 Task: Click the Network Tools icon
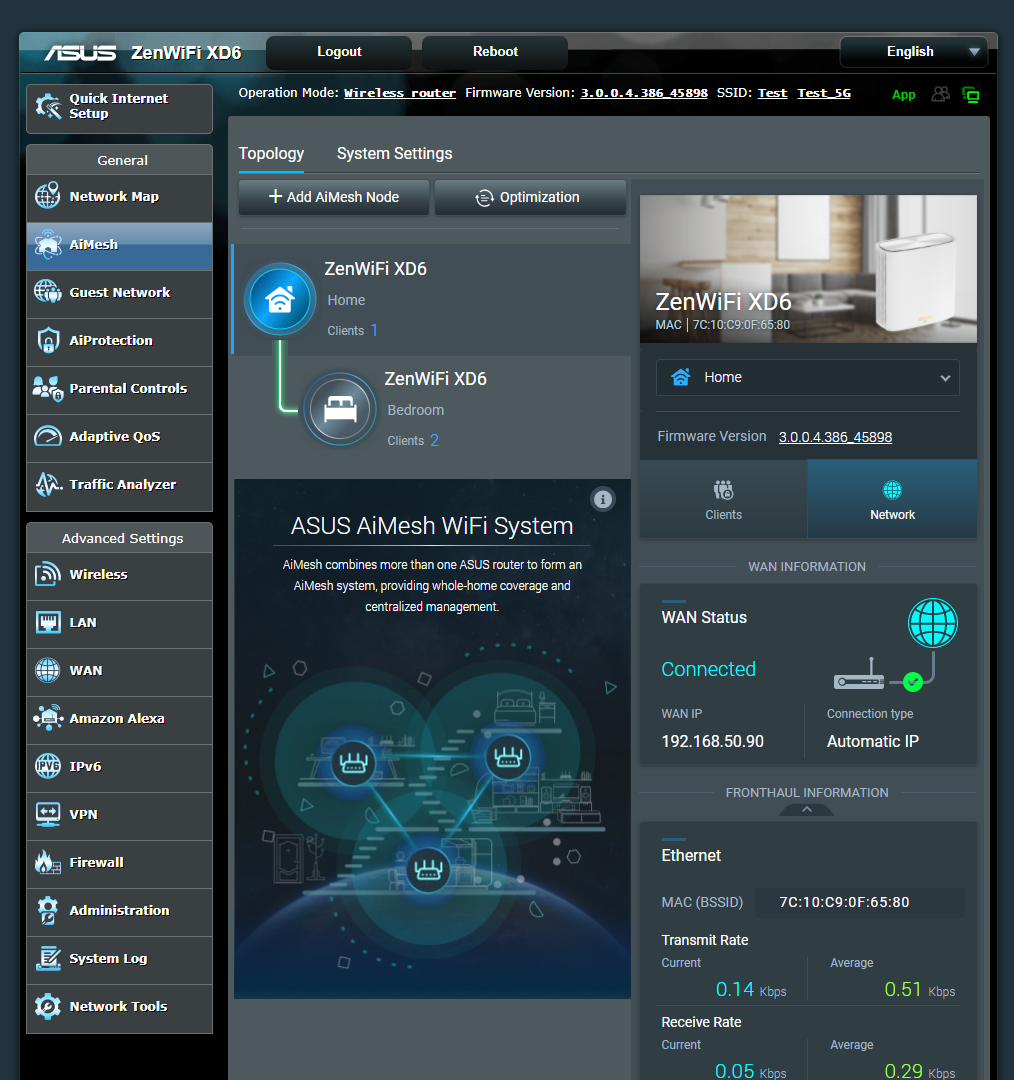(x=48, y=1006)
